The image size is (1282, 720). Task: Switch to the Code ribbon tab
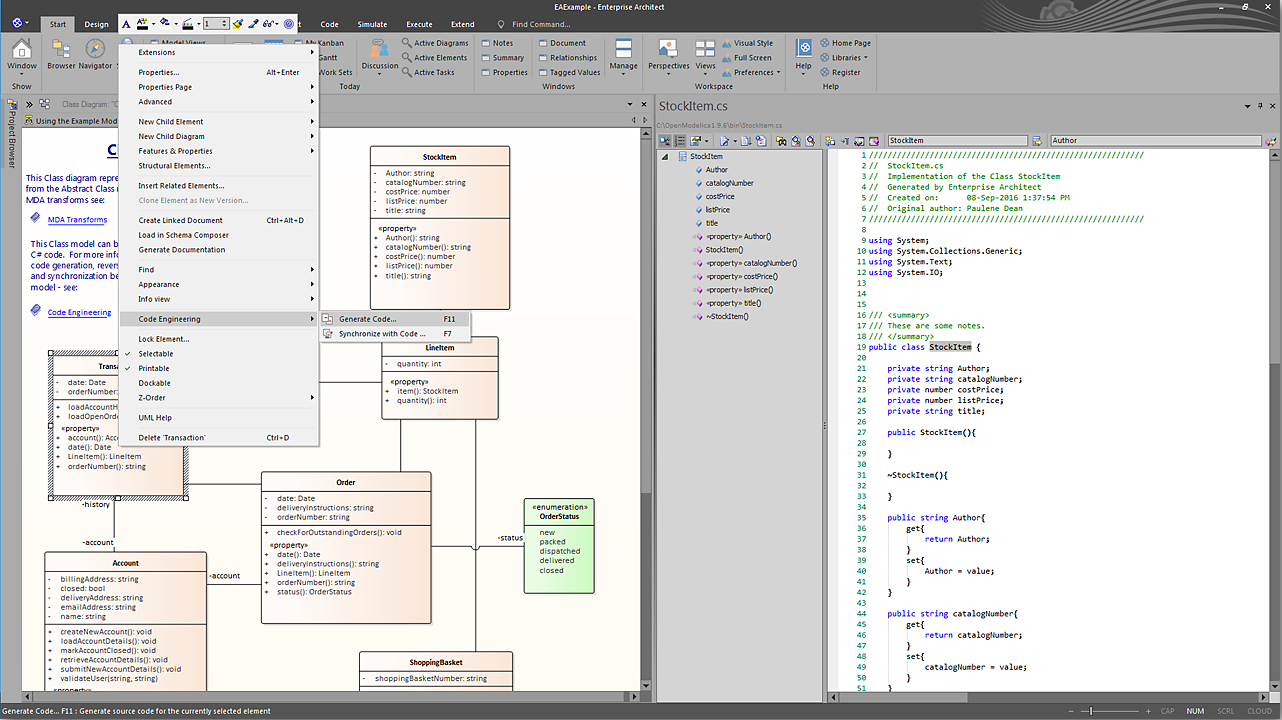coord(329,24)
